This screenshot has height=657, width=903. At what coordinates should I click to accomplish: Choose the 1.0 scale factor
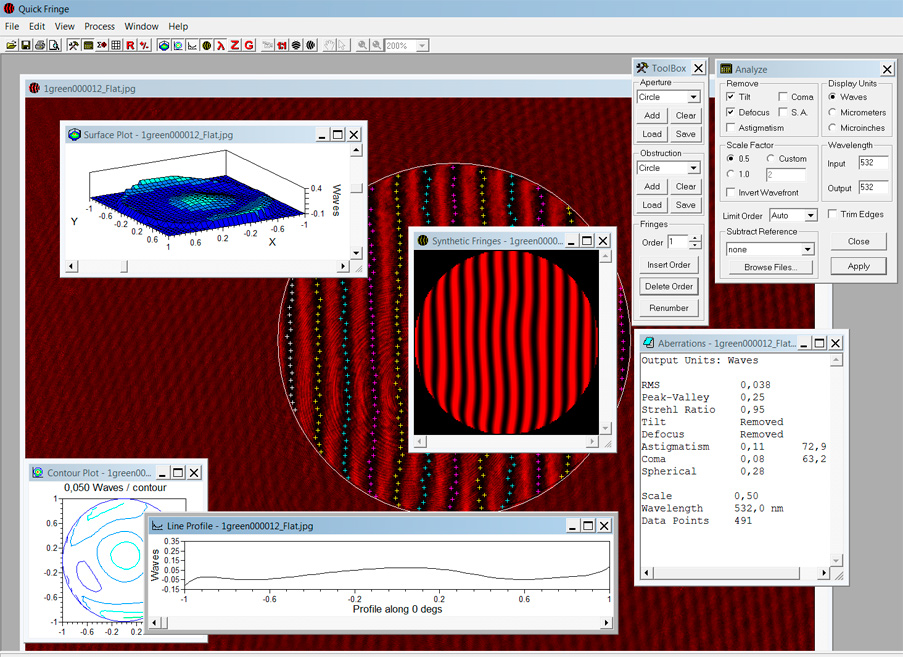(730, 174)
